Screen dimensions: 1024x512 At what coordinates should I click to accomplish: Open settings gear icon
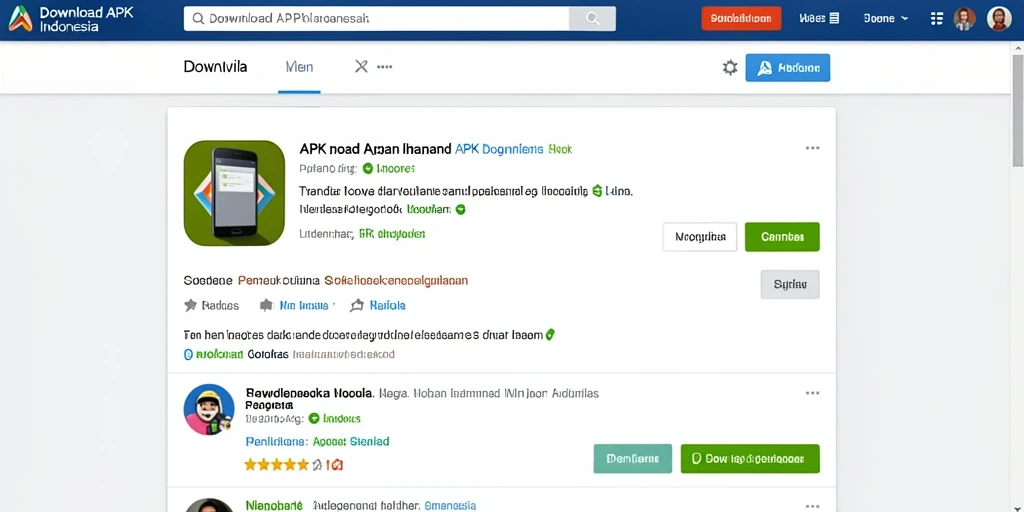tap(729, 67)
